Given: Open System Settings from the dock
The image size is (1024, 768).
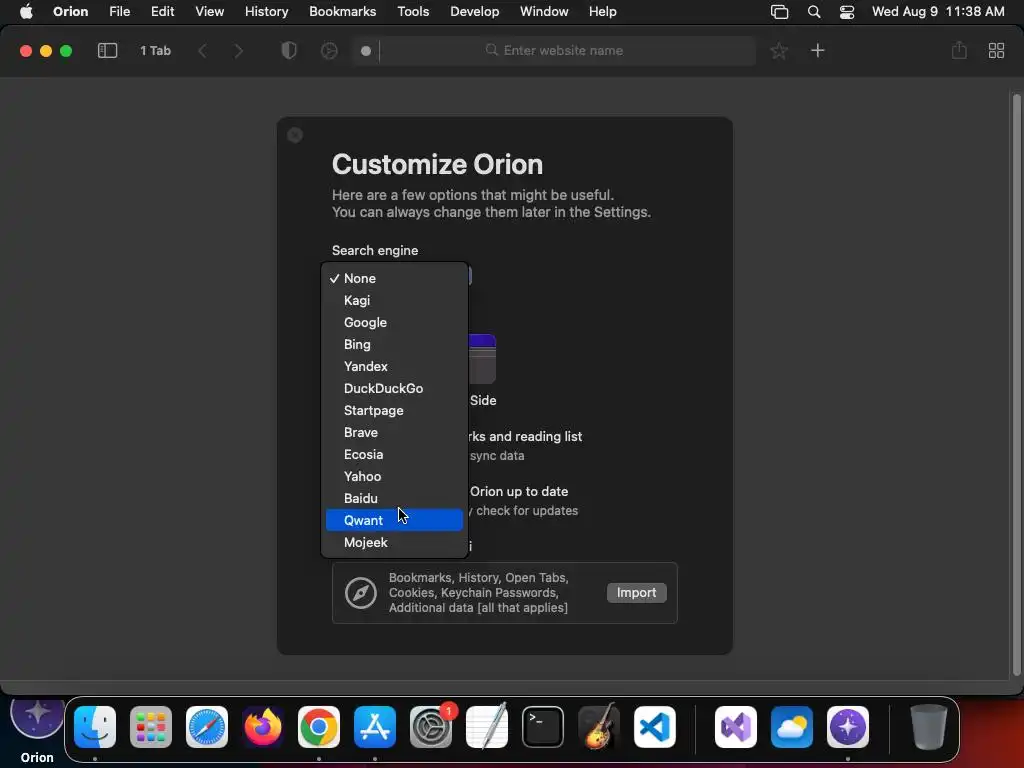Looking at the screenshot, I should [431, 727].
